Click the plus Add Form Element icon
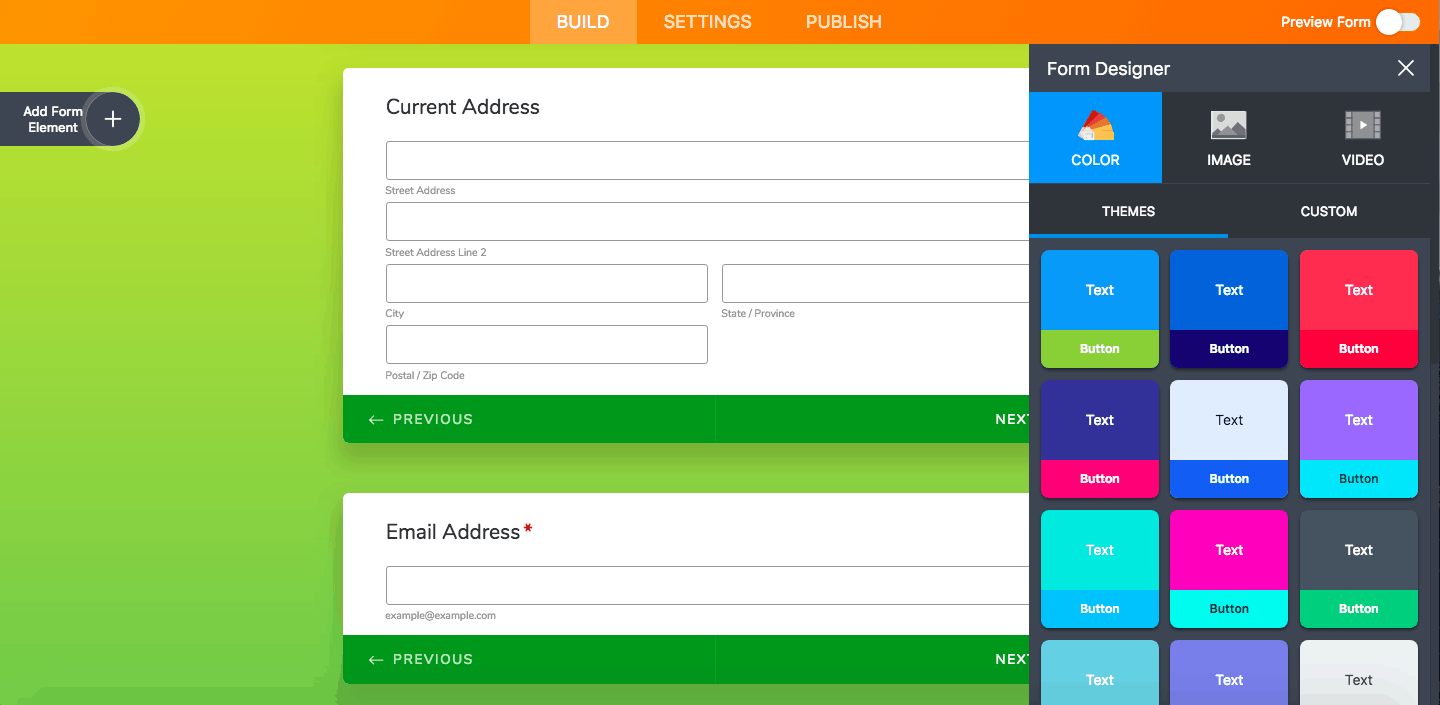This screenshot has height=705, width=1440. click(113, 119)
